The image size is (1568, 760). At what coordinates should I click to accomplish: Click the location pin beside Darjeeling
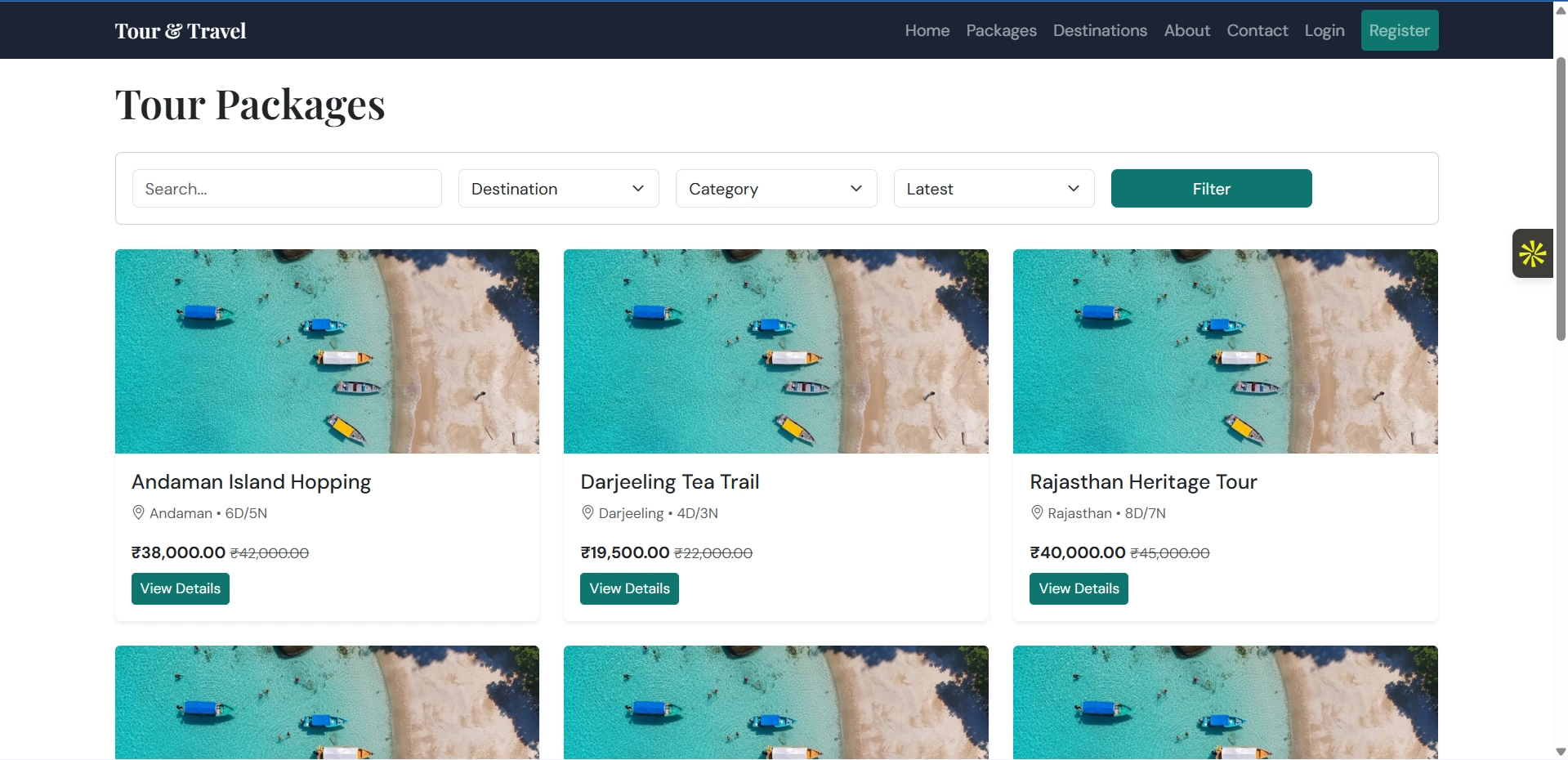[x=587, y=512]
